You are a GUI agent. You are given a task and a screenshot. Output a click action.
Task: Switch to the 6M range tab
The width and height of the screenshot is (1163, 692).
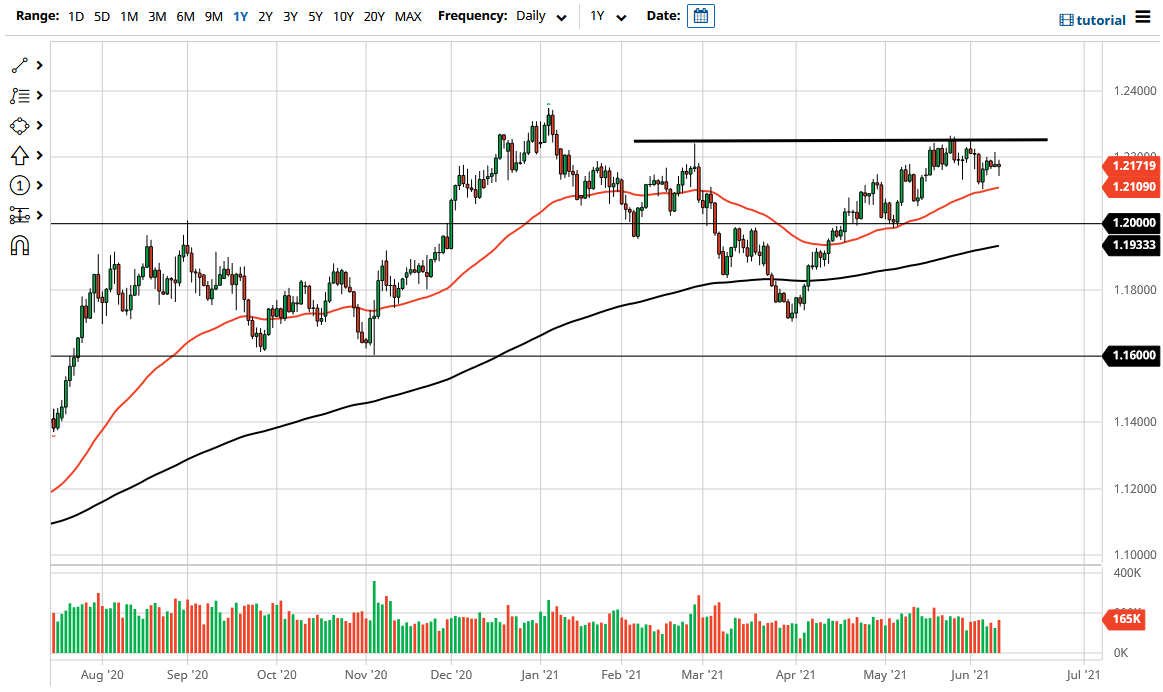point(184,16)
